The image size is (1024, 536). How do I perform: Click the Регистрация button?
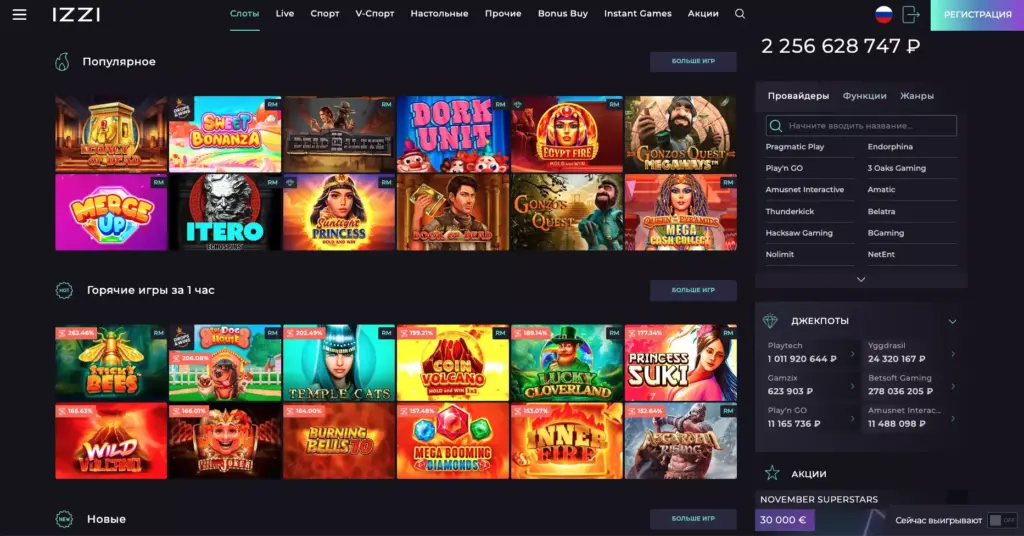tap(977, 15)
